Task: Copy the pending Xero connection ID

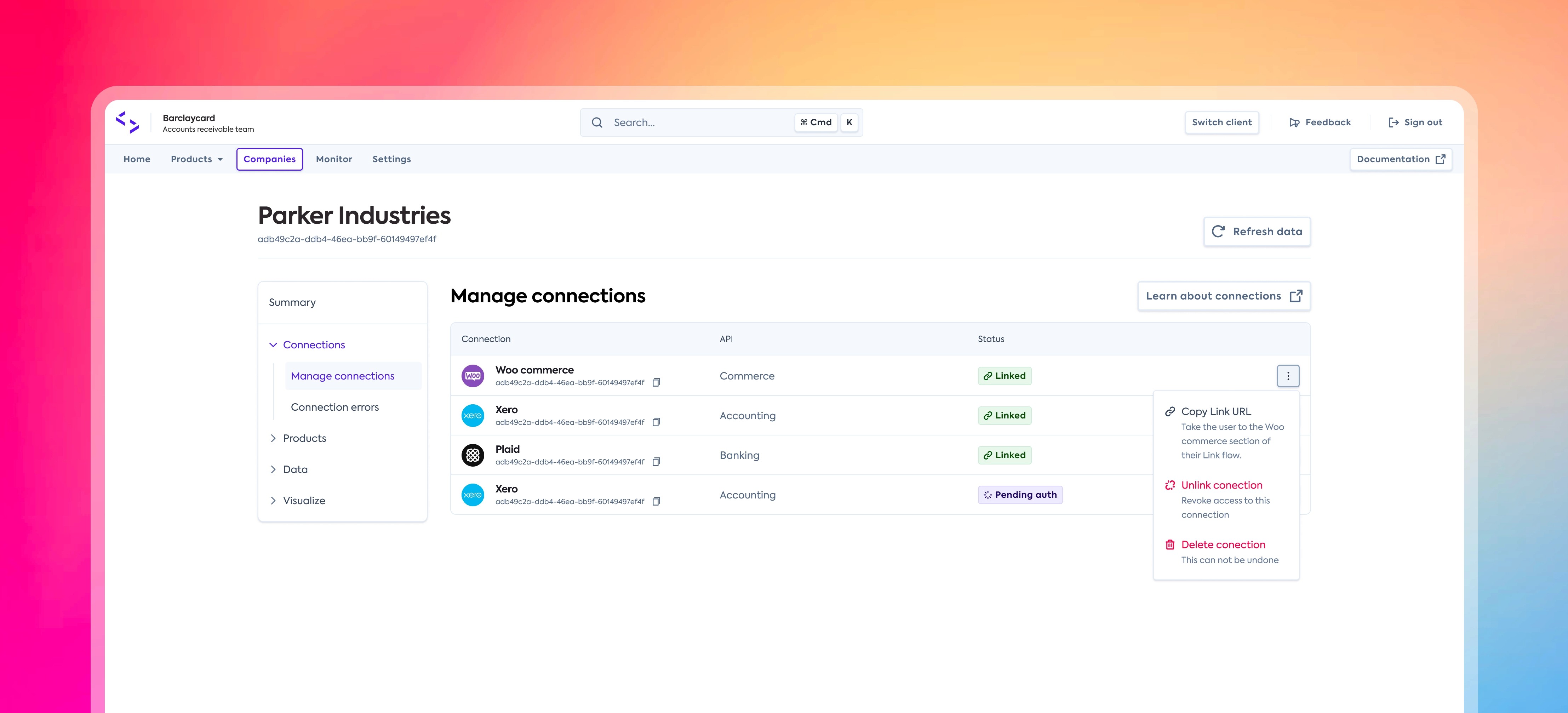Action: coord(656,501)
